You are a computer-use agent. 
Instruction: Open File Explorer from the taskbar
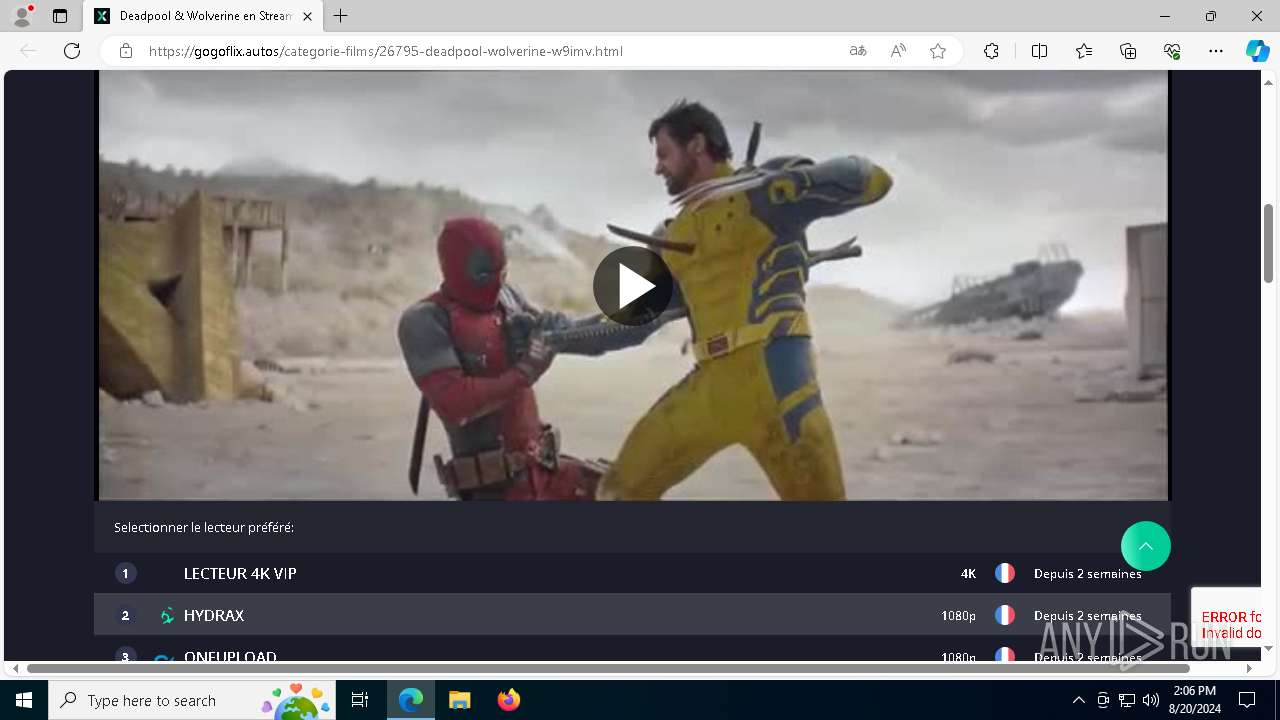pos(459,700)
